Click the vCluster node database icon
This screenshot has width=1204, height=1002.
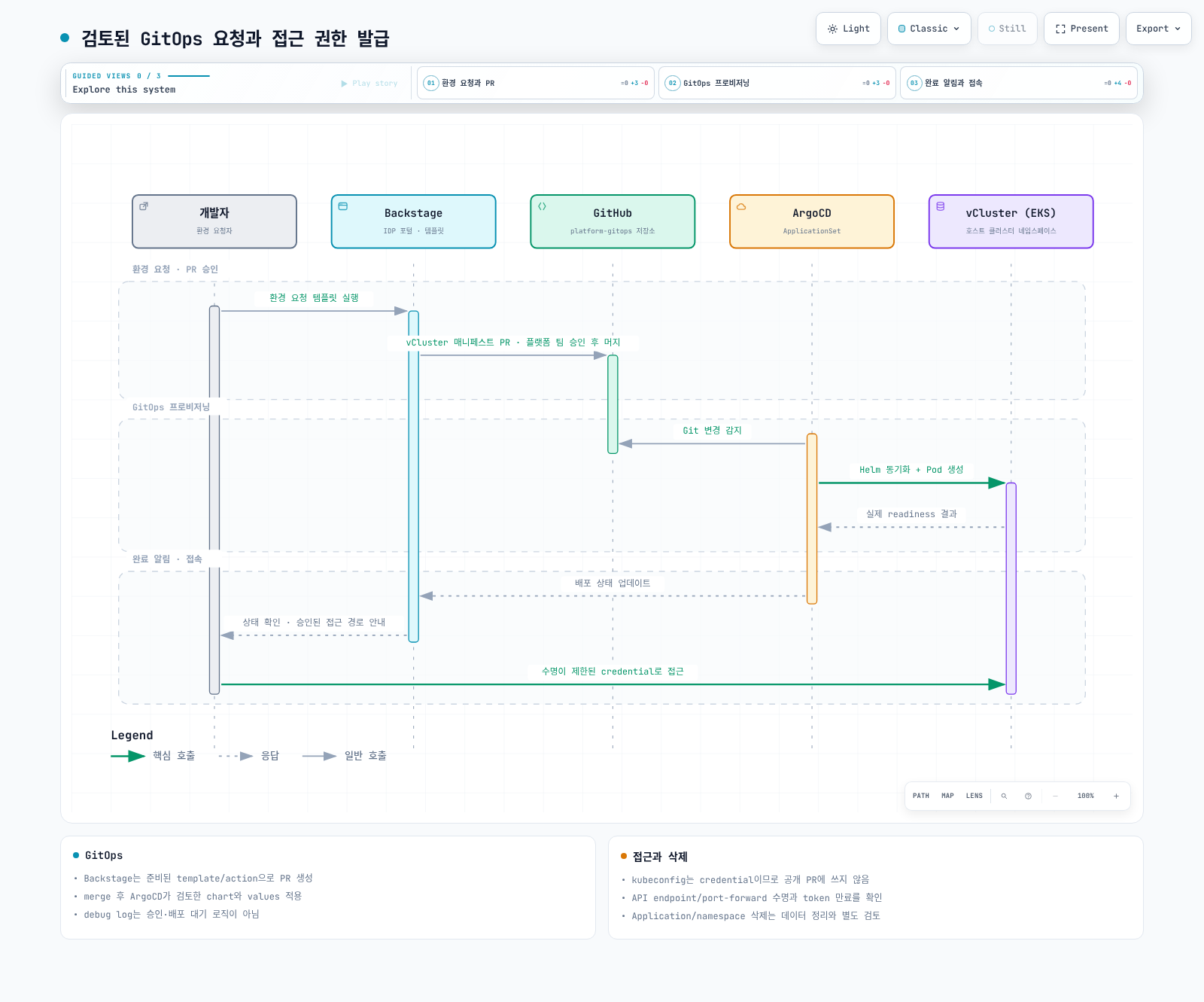941,206
